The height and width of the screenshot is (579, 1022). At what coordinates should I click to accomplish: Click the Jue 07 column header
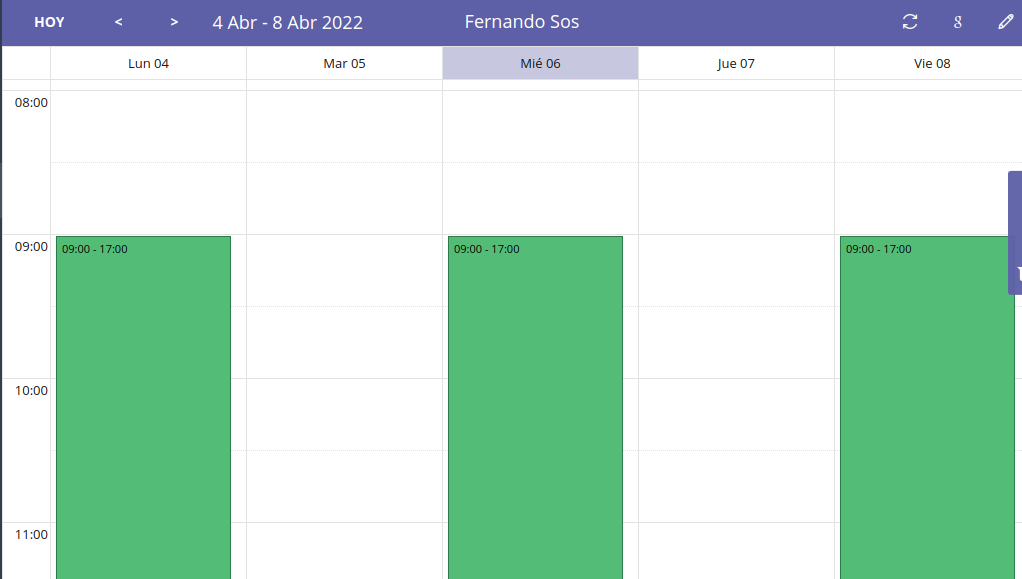point(736,62)
